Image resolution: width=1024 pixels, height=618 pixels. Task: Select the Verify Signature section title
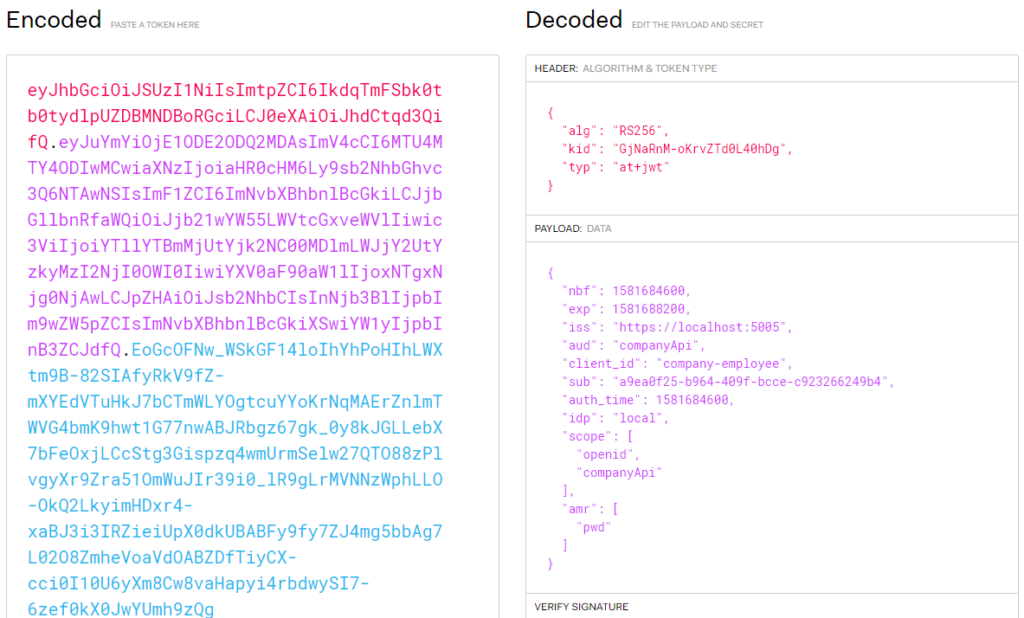coord(581,607)
